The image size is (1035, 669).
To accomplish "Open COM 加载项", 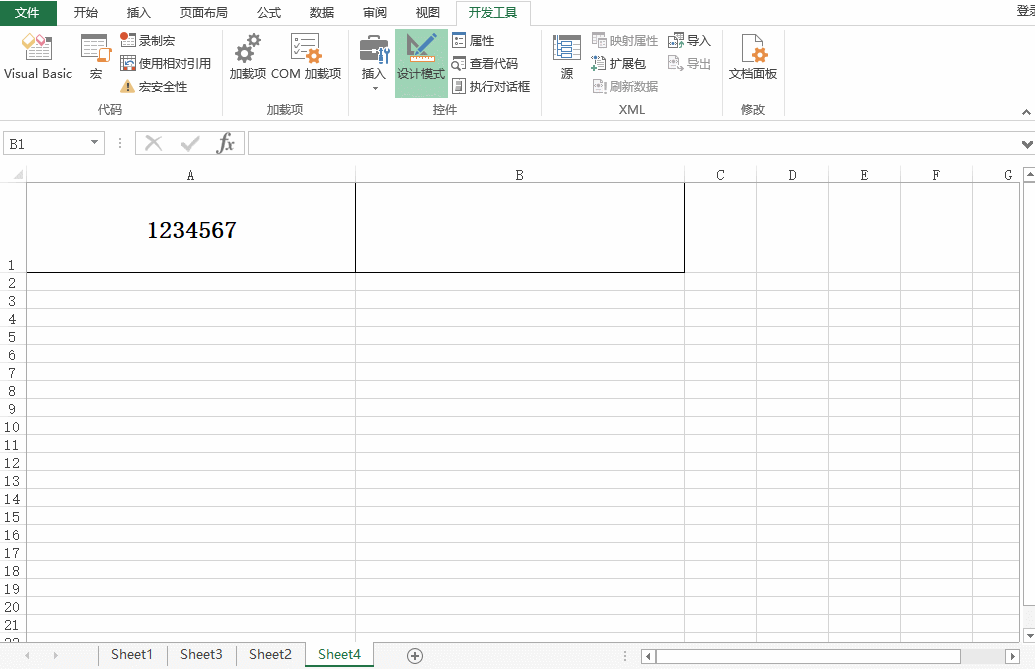I will (x=304, y=57).
